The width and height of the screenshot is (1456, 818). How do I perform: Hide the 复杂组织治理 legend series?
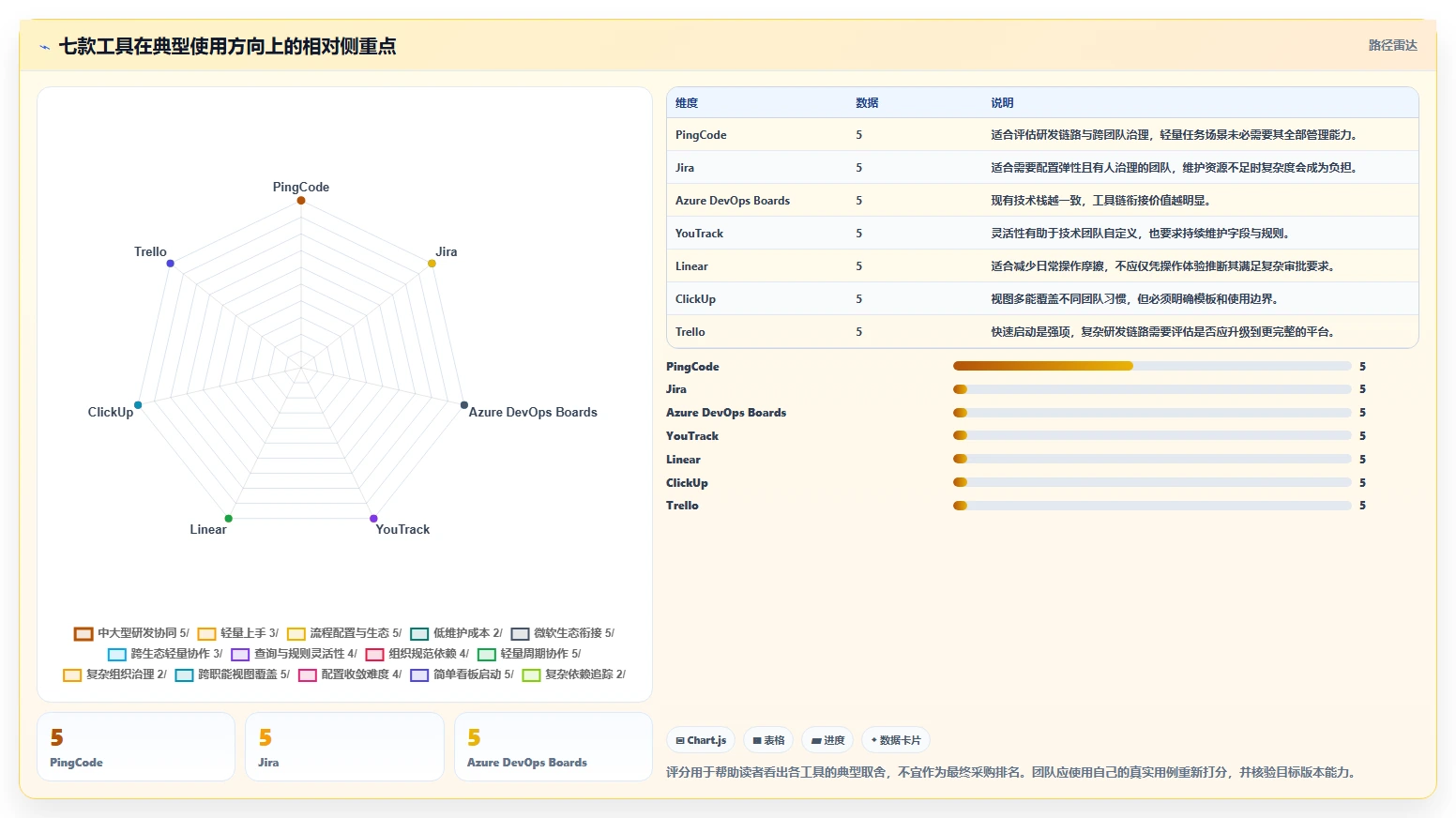114,674
